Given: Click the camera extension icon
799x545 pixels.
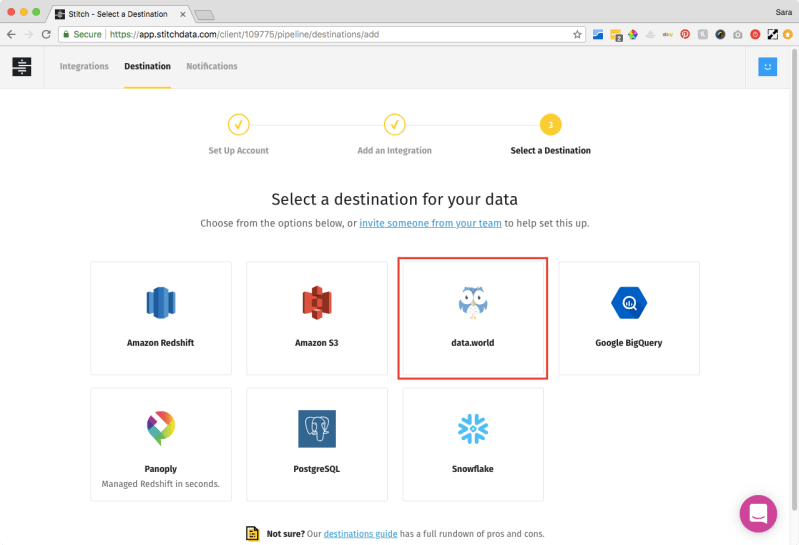Looking at the screenshot, I should (737, 35).
